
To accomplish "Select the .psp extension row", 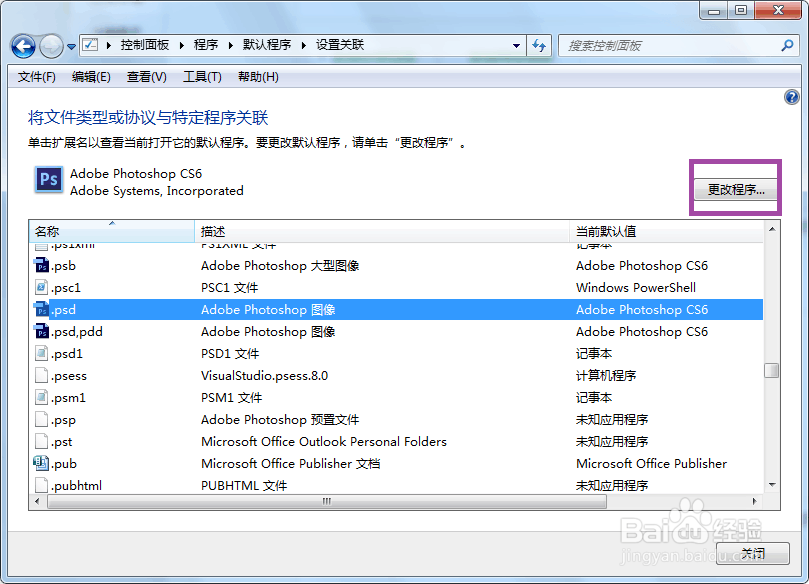I will [x=396, y=419].
